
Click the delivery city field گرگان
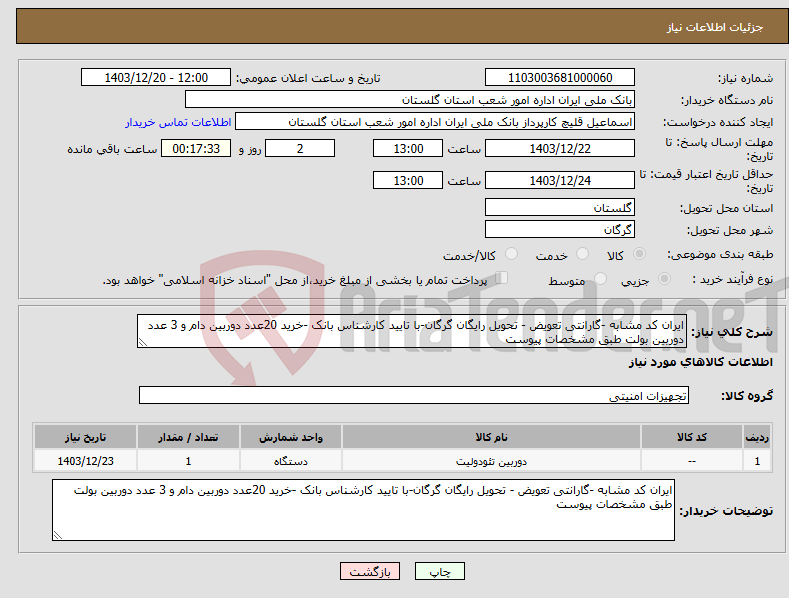[560, 230]
